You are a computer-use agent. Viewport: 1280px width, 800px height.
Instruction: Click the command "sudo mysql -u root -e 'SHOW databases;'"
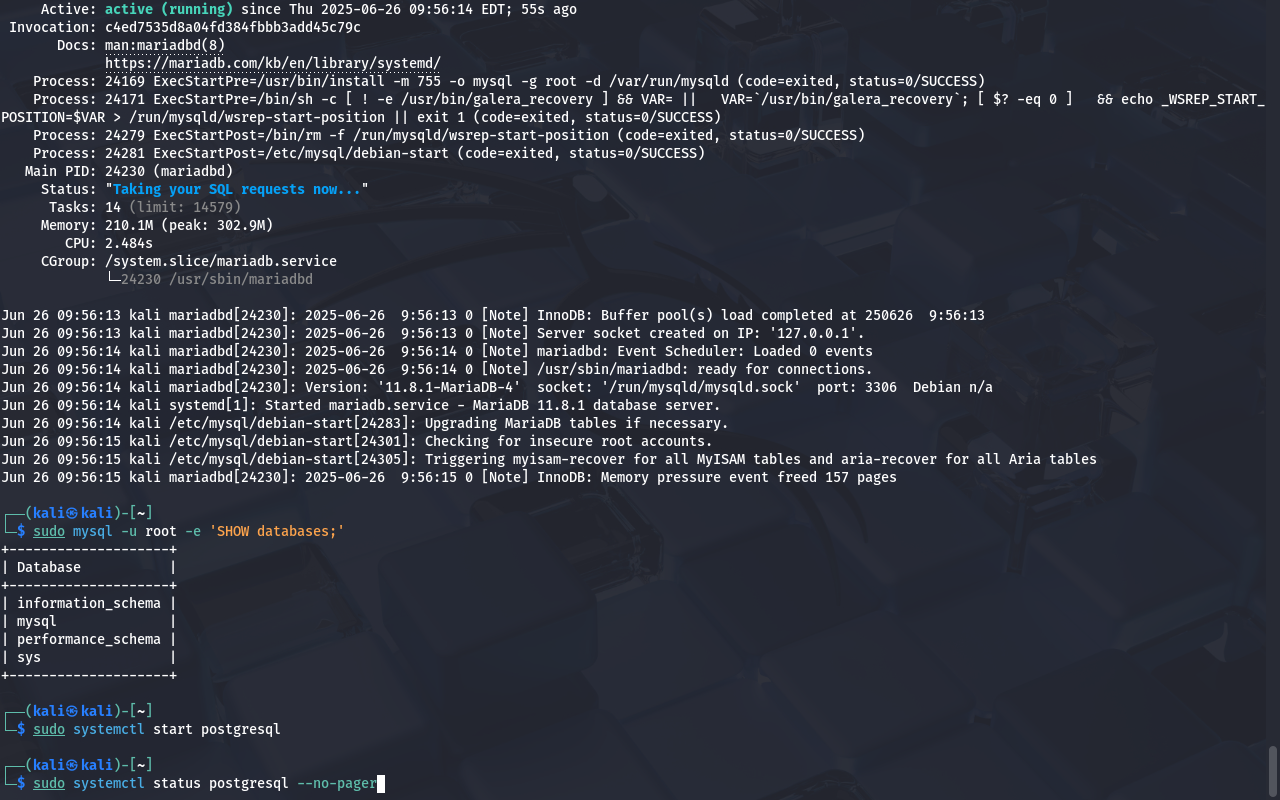coord(189,531)
